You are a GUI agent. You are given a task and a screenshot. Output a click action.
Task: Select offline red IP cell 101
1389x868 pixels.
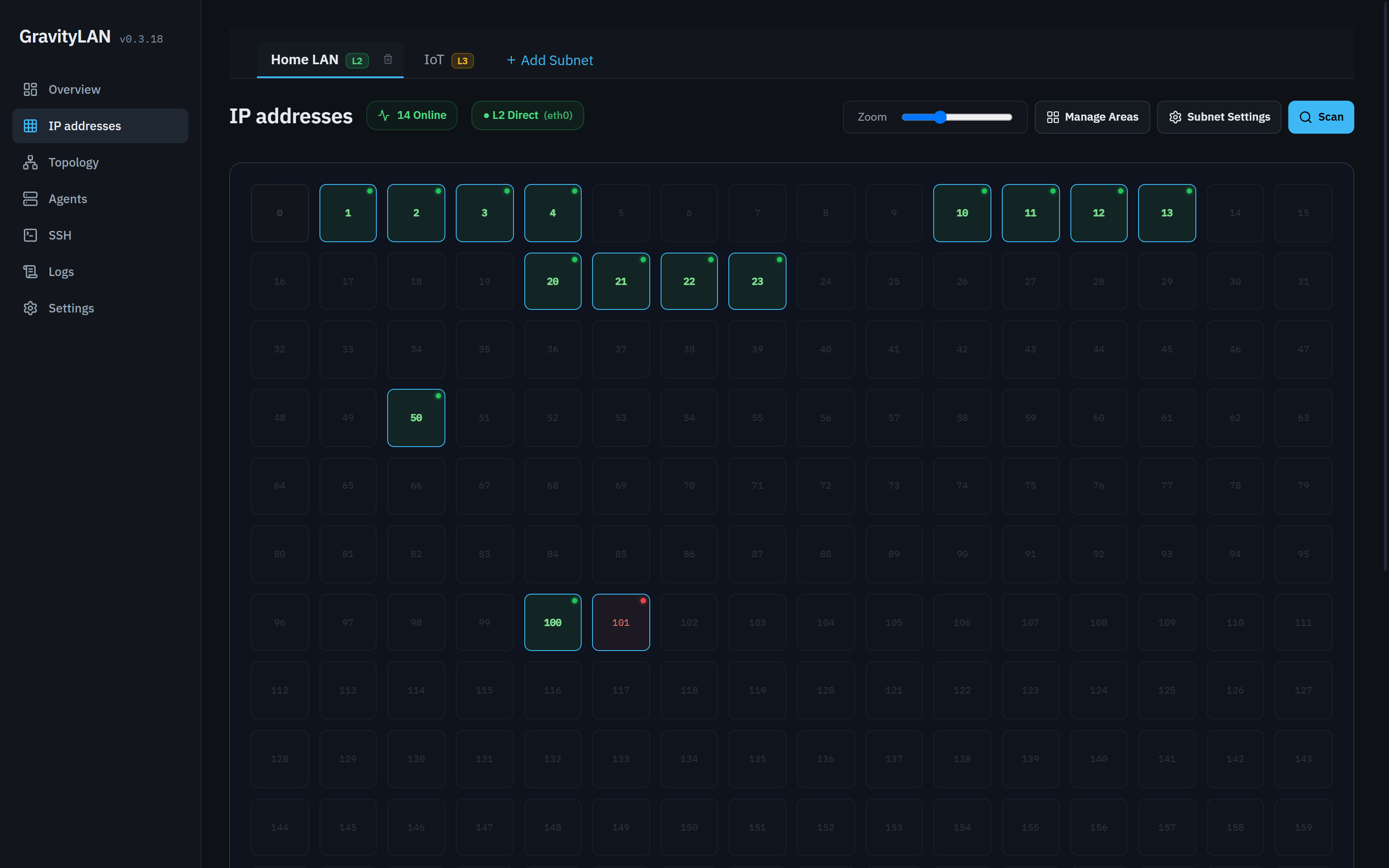(x=621, y=622)
